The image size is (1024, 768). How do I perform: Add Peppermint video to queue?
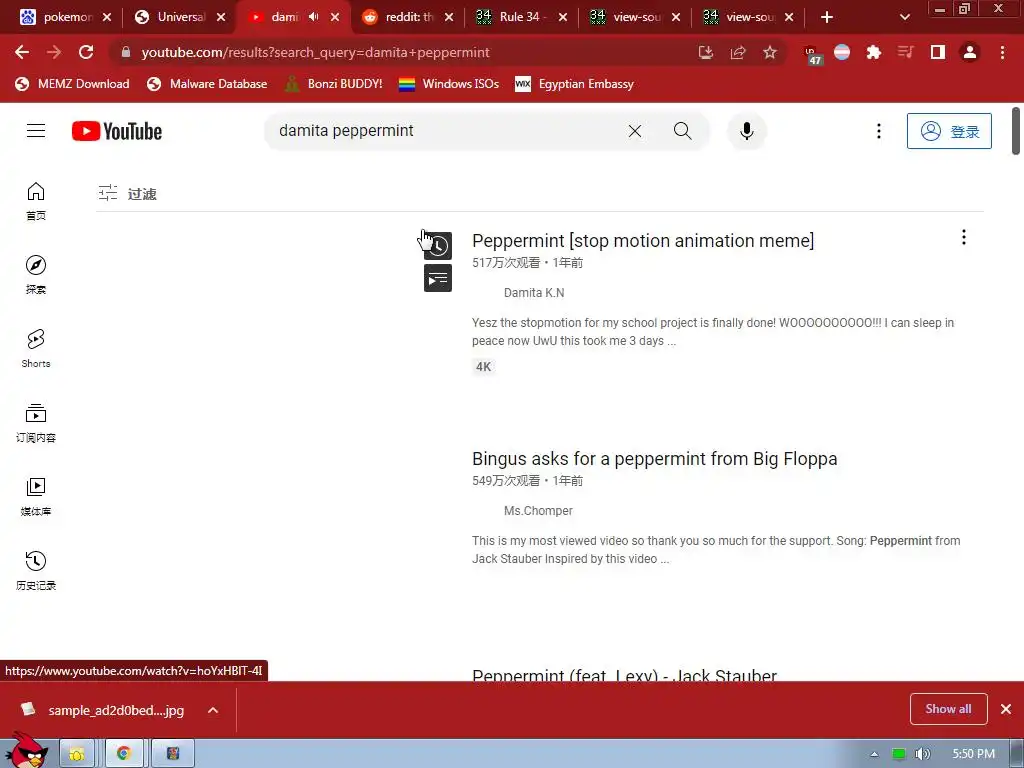coord(438,279)
